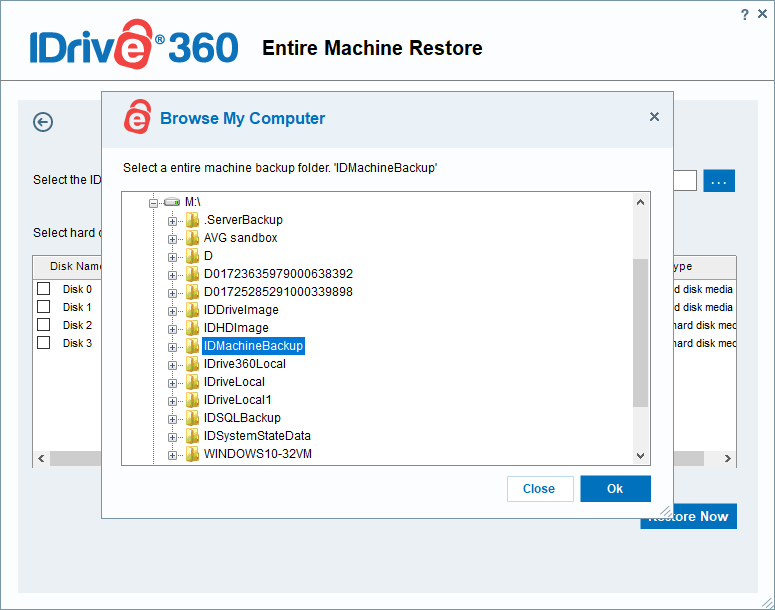The width and height of the screenshot is (775, 610).
Task: Click the WINDOWS10-32VM folder icon
Action: (192, 454)
